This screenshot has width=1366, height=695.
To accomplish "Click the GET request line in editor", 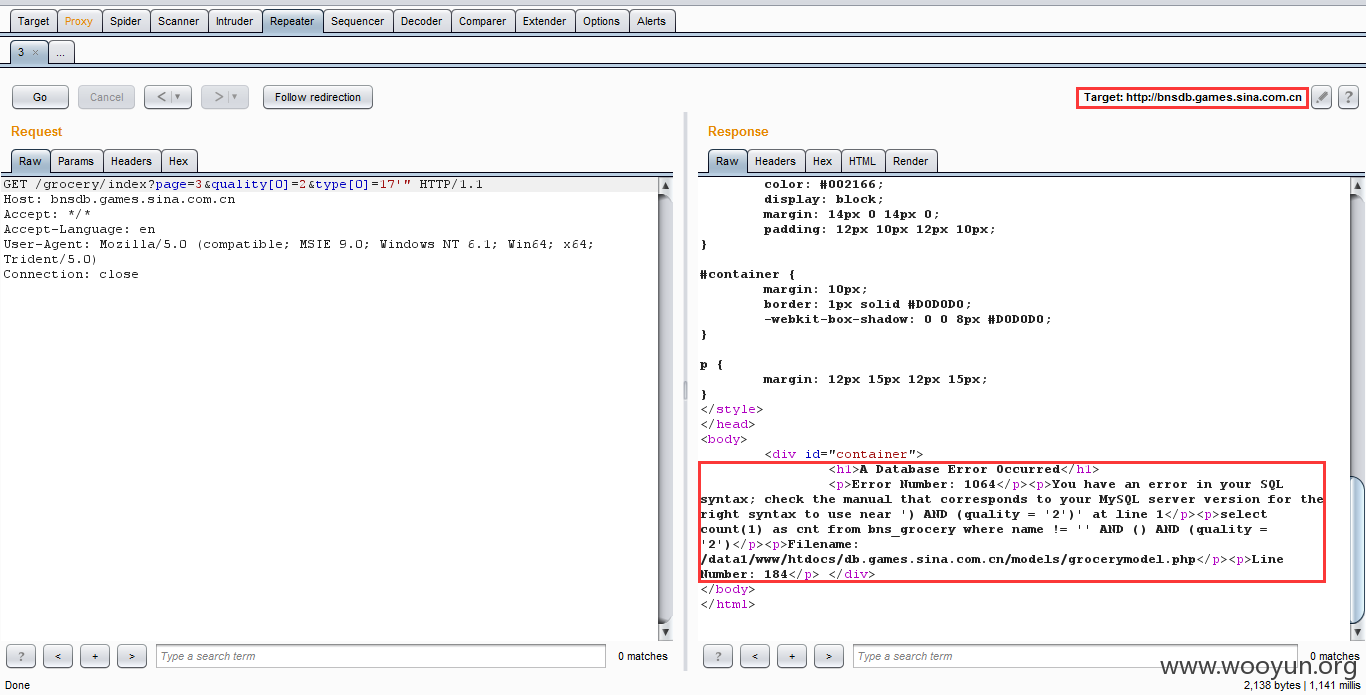I will coord(243,184).
